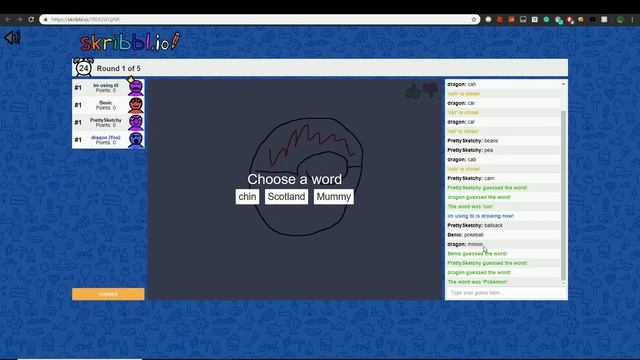The image size is (640, 360).
Task: Click the thumbs down dislike icon
Action: point(430,90)
